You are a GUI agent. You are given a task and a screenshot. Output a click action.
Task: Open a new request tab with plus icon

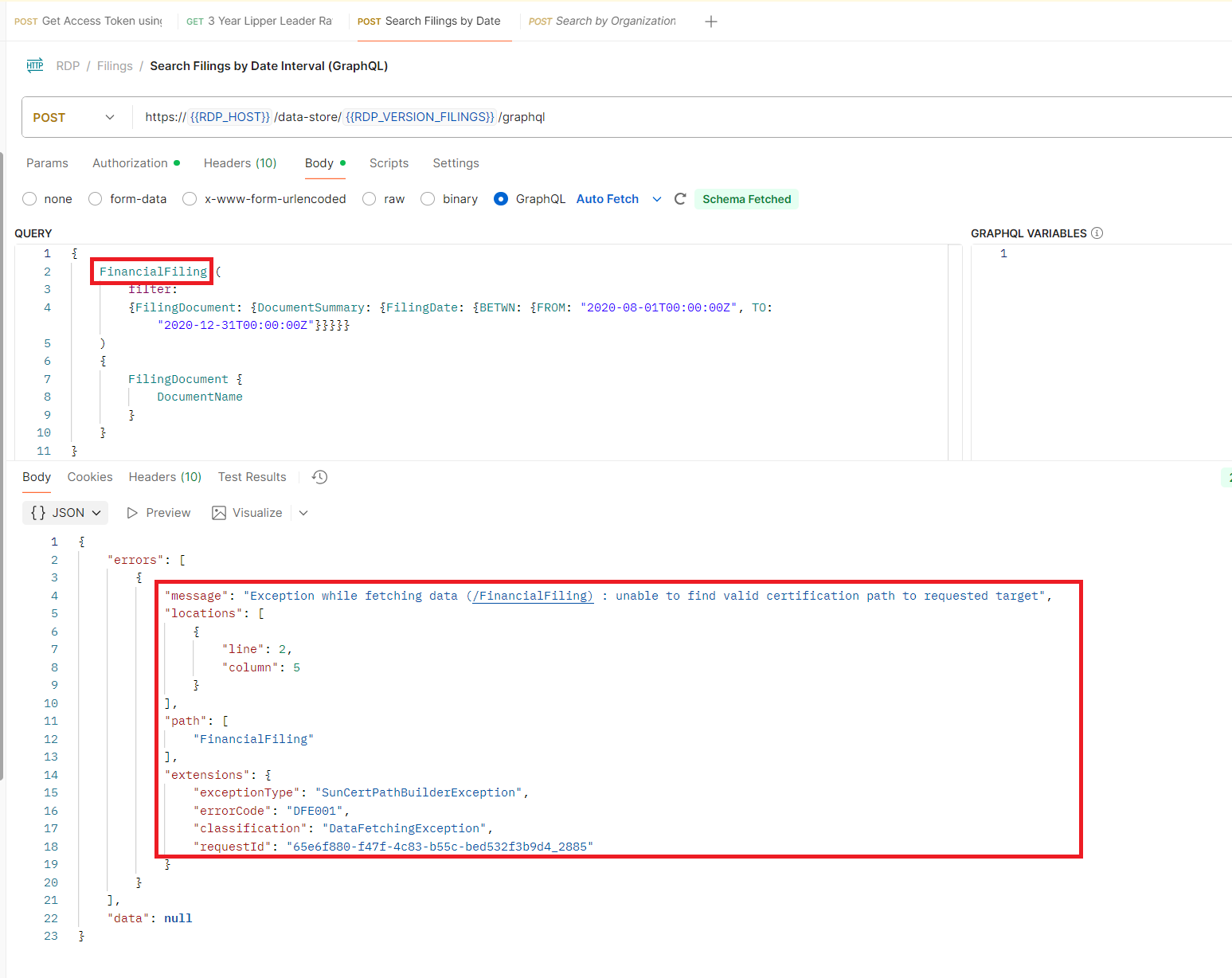pyautogui.click(x=711, y=22)
